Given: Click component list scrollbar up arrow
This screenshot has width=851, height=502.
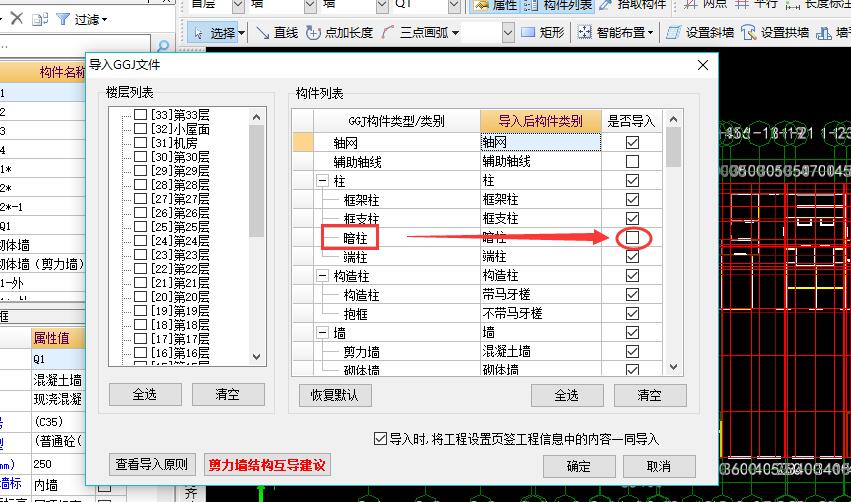Looking at the screenshot, I should click(674, 119).
